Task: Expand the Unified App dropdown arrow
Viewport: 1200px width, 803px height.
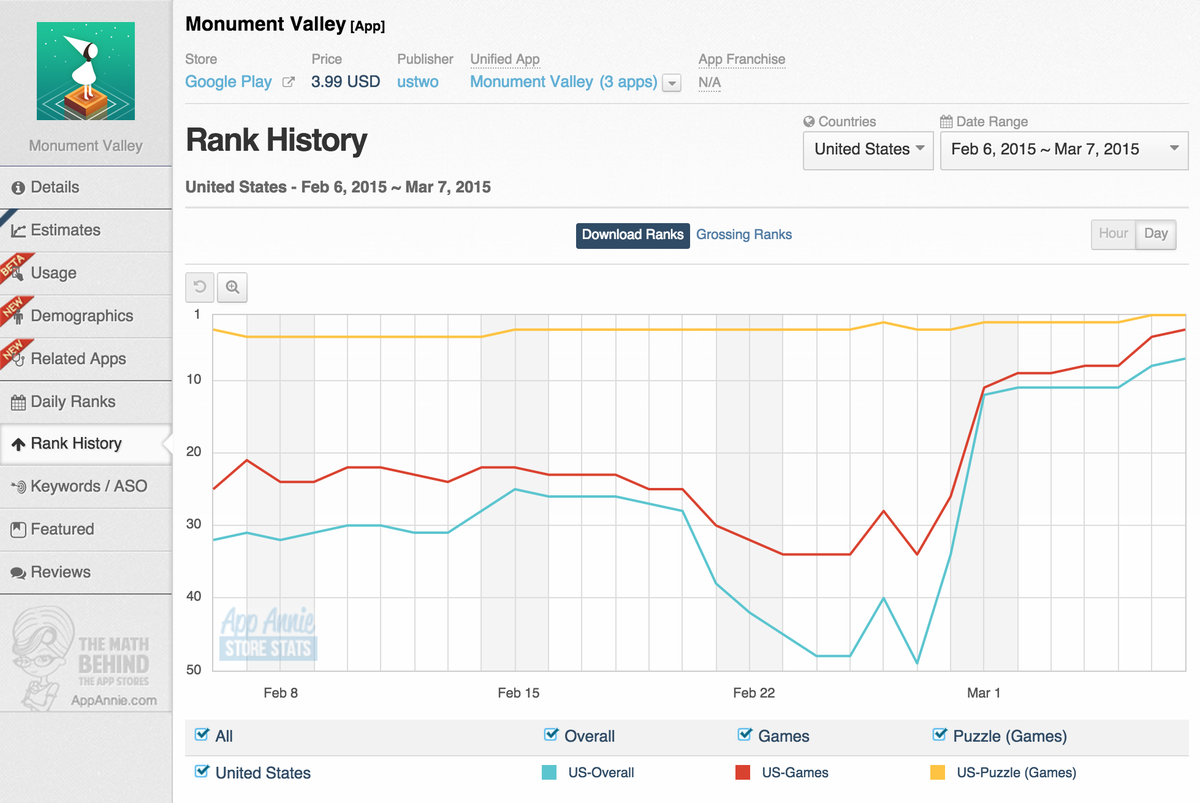Action: pos(672,83)
